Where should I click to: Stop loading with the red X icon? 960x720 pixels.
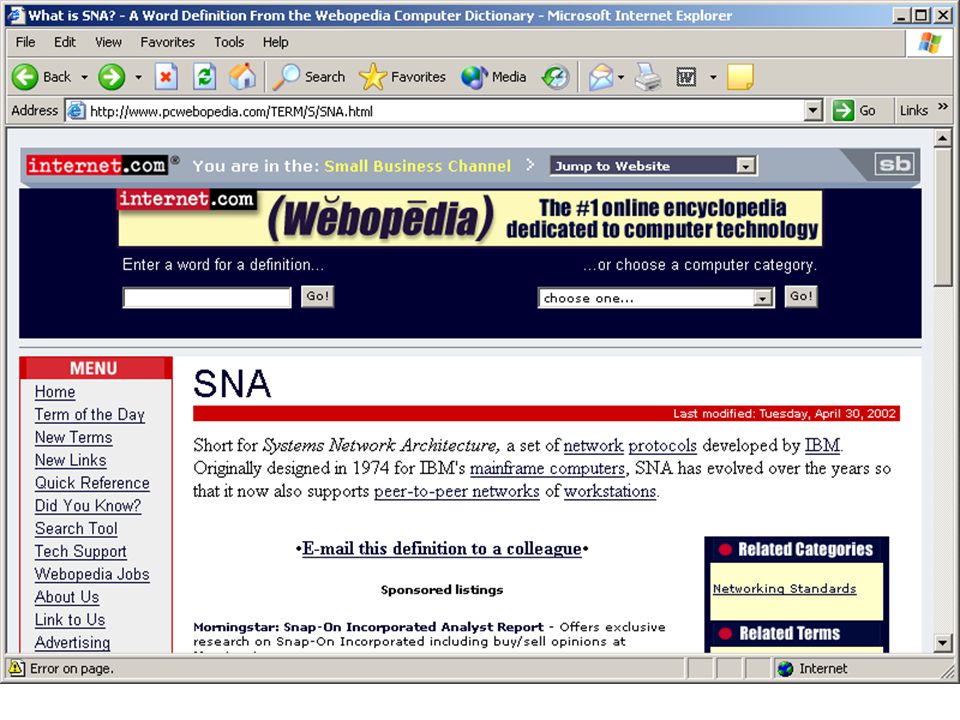(x=165, y=77)
